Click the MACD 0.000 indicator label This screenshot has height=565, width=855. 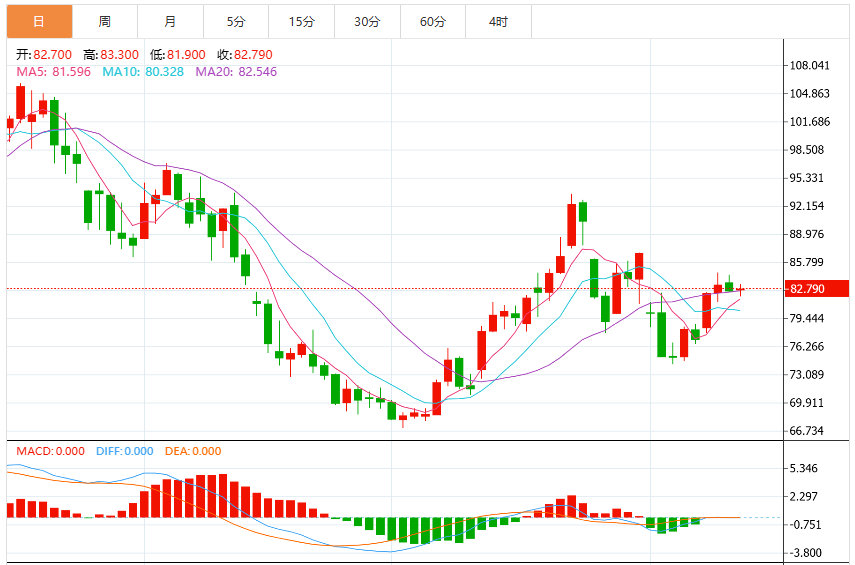click(50, 451)
